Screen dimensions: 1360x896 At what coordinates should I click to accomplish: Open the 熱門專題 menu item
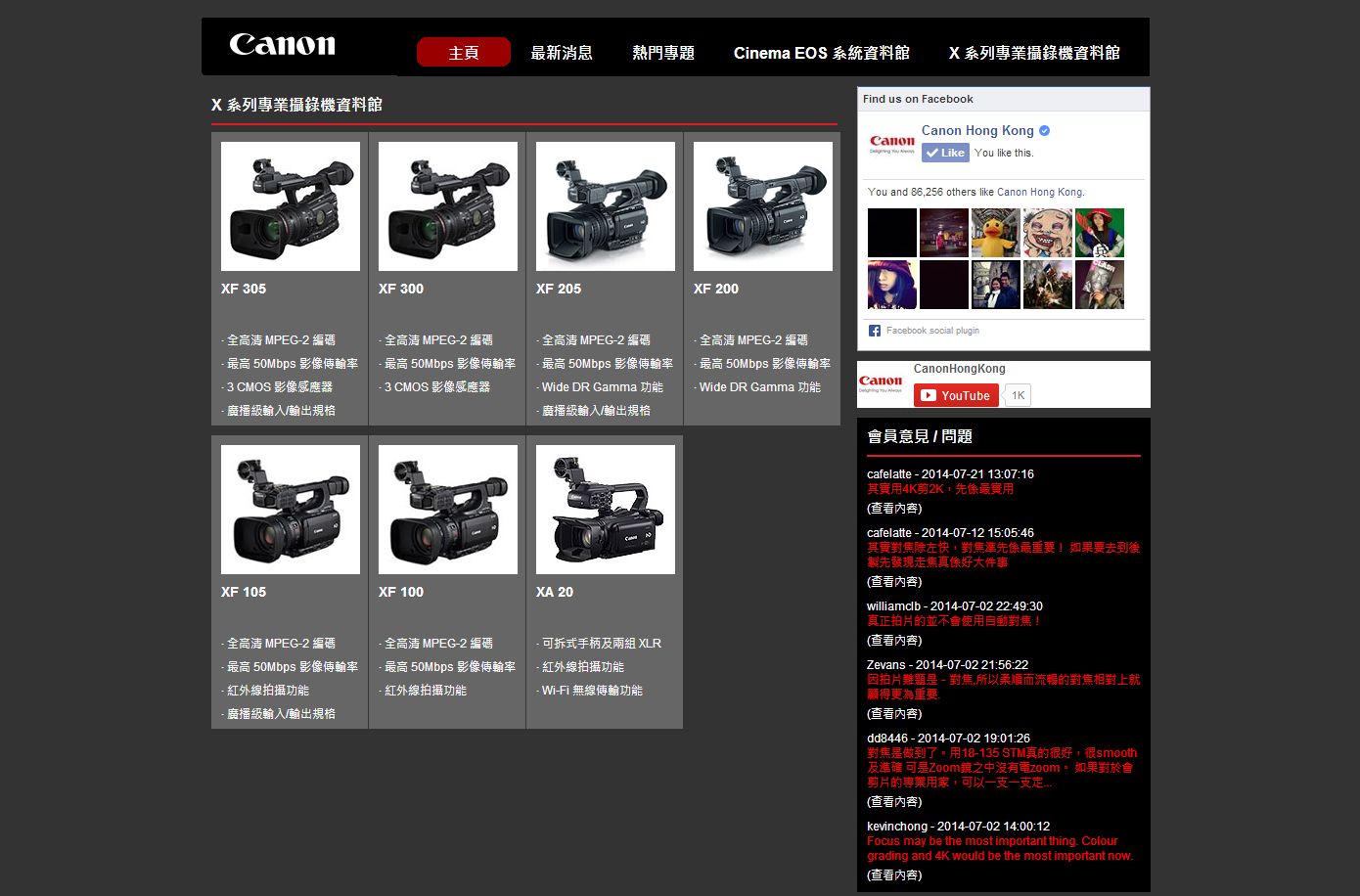pyautogui.click(x=663, y=53)
